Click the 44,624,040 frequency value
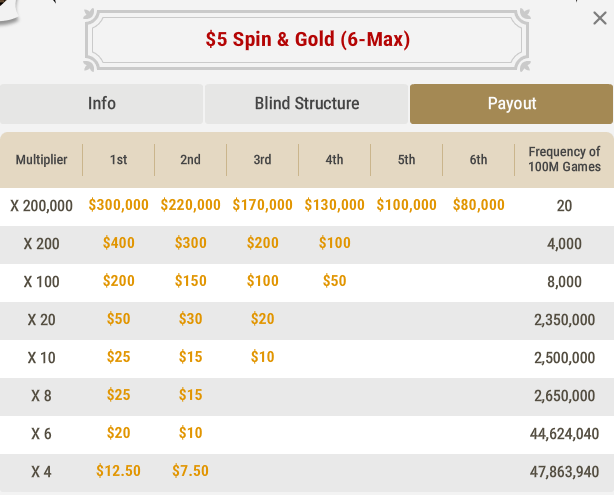 tap(564, 433)
